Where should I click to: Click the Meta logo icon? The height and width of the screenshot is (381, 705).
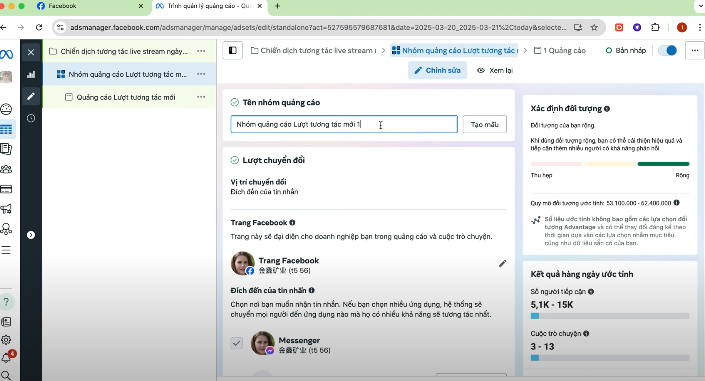click(6, 54)
